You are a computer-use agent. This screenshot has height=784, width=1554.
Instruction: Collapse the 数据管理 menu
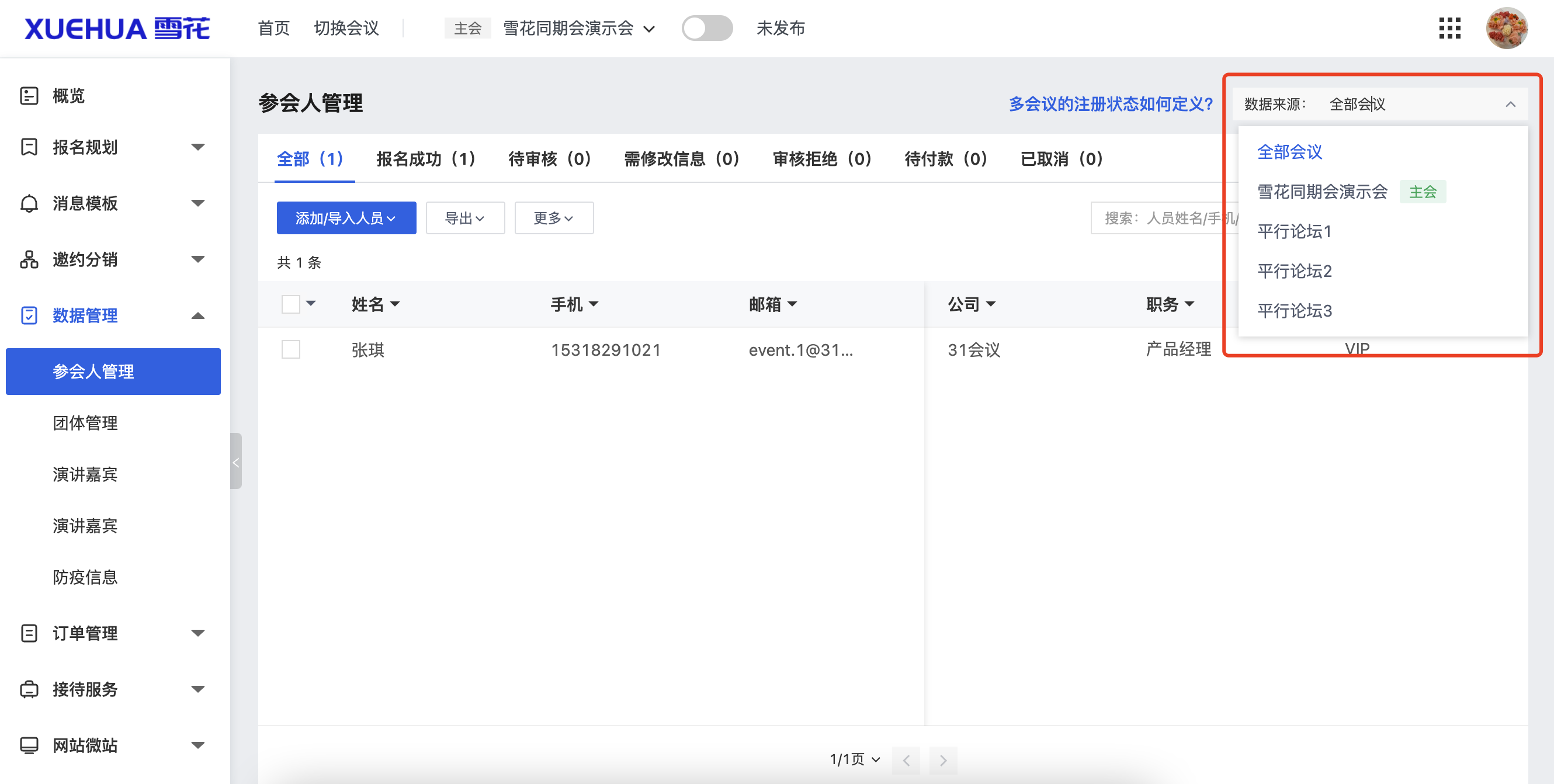(198, 315)
